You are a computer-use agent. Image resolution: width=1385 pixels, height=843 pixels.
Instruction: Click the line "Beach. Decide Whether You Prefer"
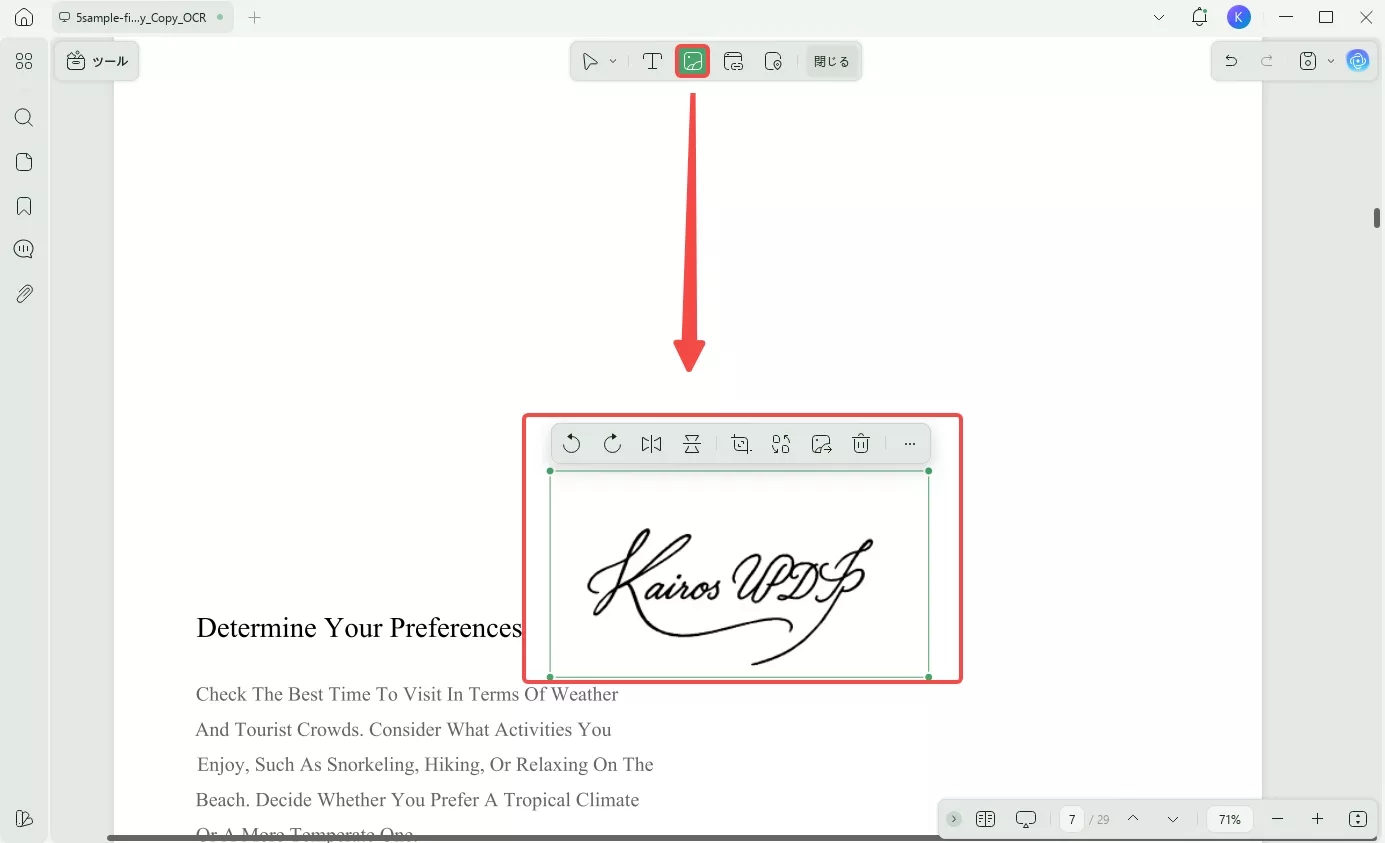(417, 800)
